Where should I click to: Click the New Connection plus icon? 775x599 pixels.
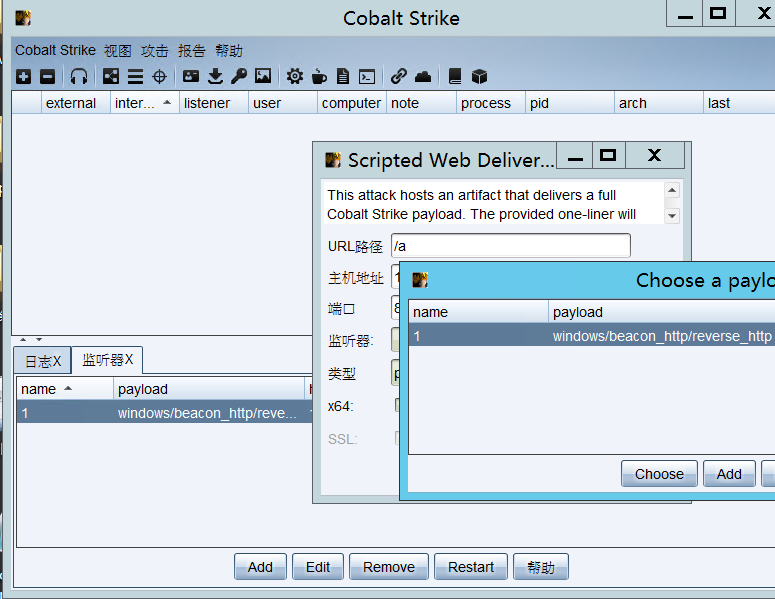click(23, 77)
